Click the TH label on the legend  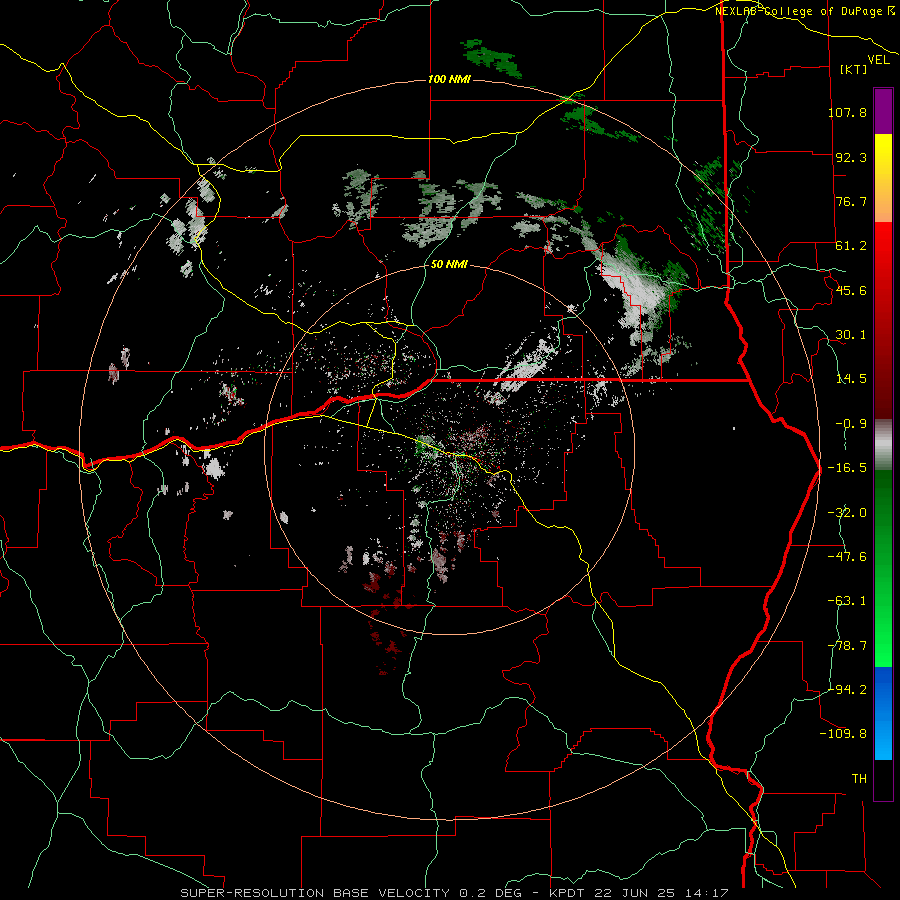[x=859, y=779]
